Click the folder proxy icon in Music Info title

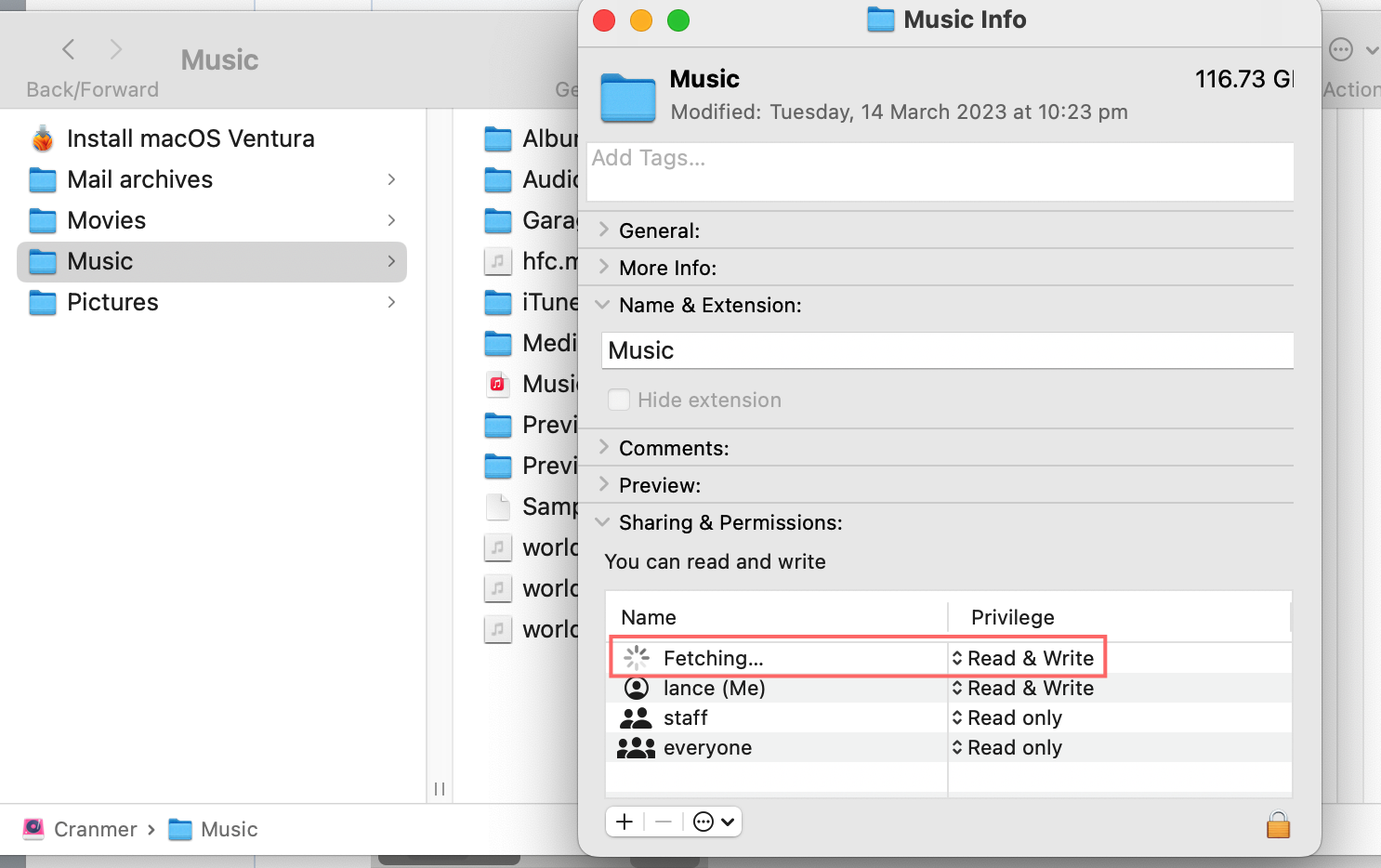880,20
